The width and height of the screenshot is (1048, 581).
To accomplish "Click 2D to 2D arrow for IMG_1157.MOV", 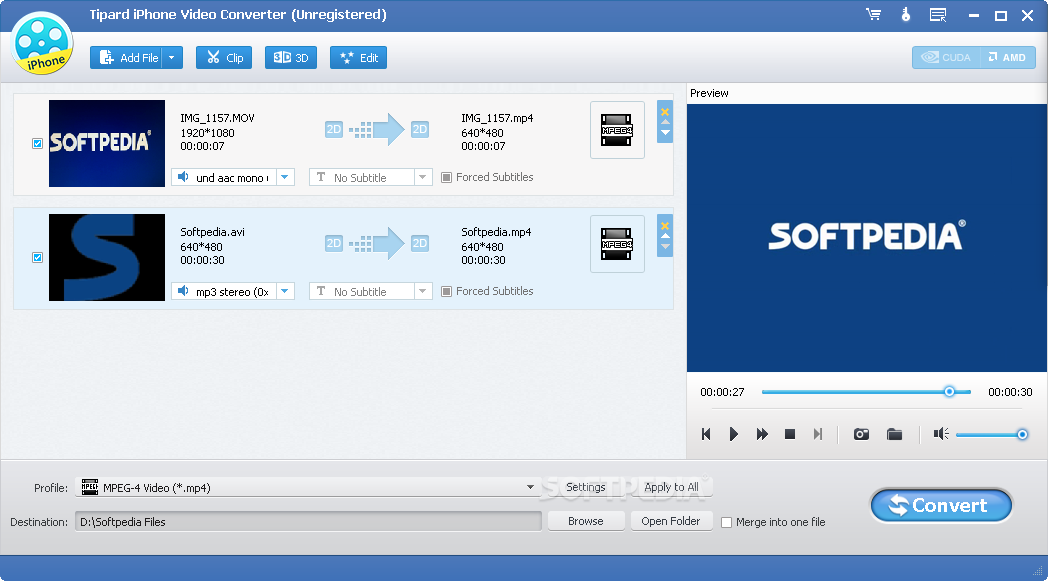I will click(x=377, y=129).
